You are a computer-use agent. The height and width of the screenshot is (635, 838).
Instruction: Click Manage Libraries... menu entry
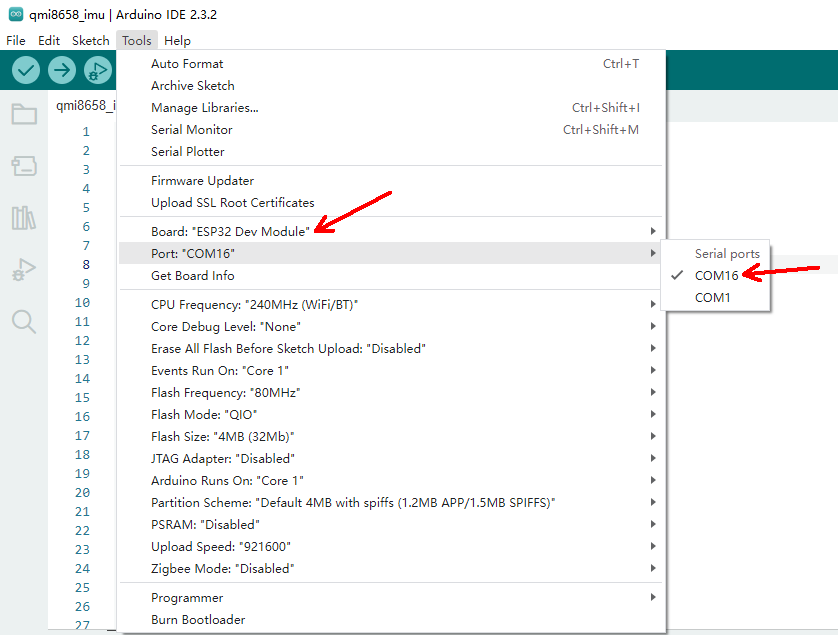pos(204,108)
